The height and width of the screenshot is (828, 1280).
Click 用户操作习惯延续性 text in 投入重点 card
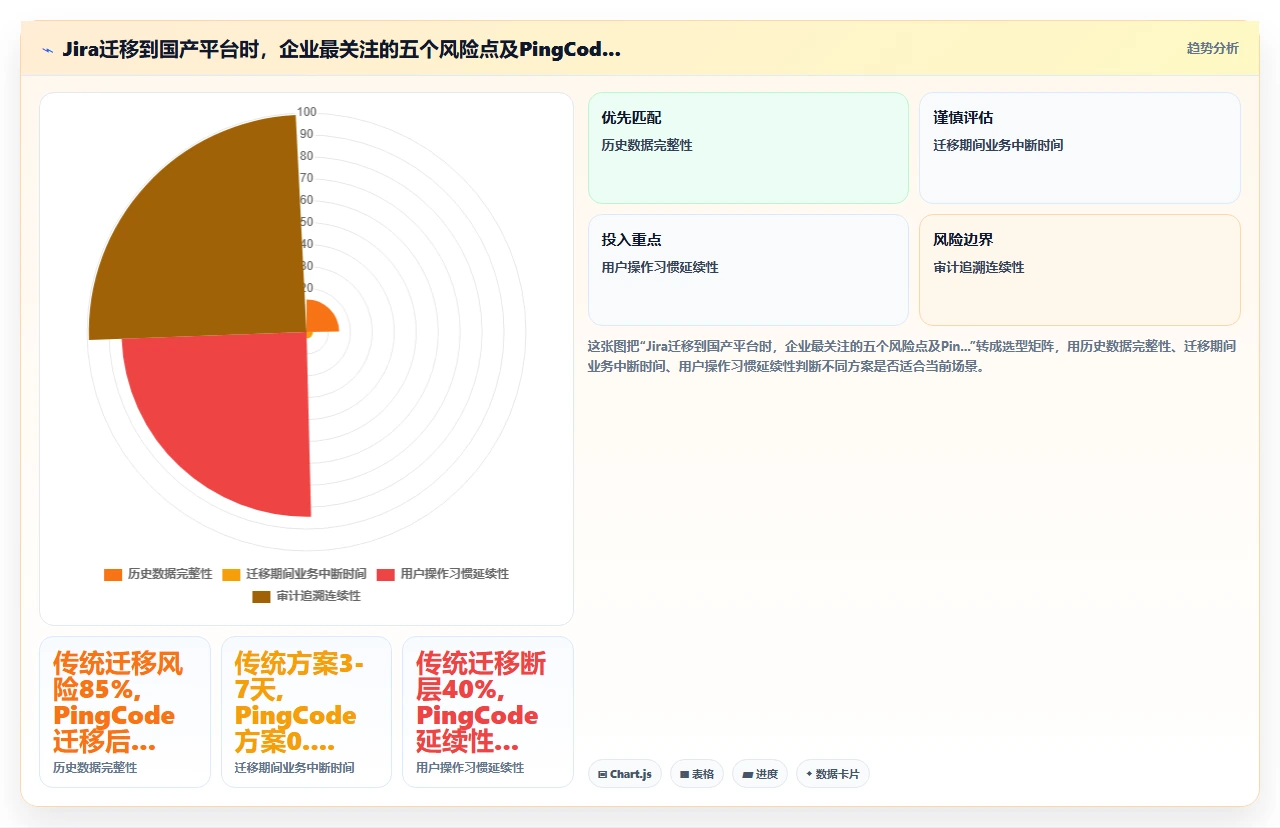(x=660, y=267)
